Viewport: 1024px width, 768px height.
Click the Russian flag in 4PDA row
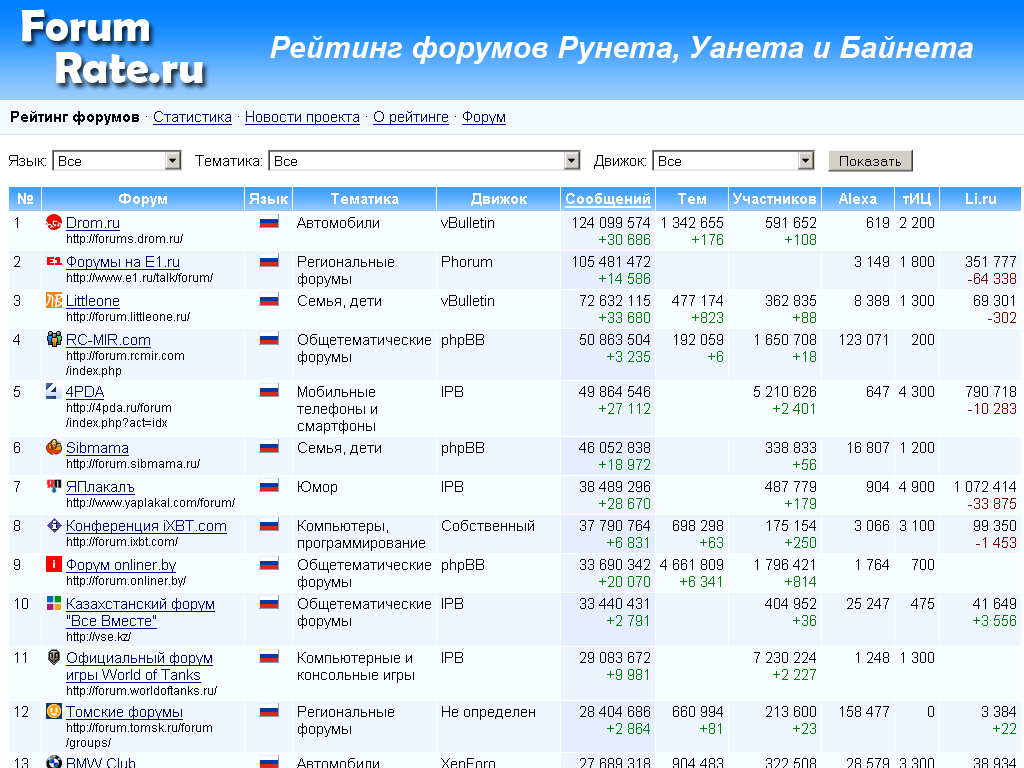point(269,391)
